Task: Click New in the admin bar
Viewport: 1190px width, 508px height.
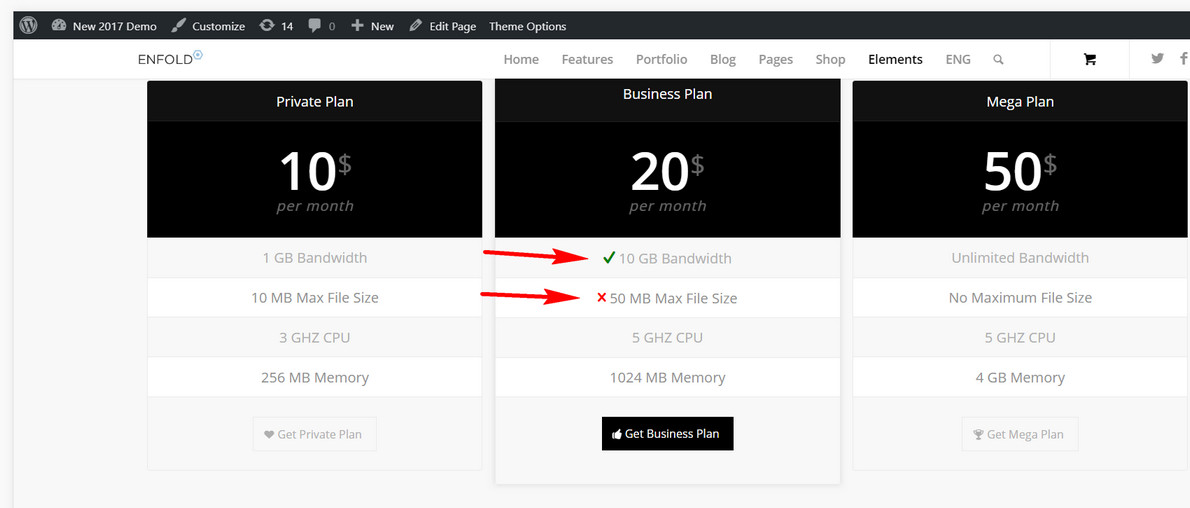Action: point(373,26)
